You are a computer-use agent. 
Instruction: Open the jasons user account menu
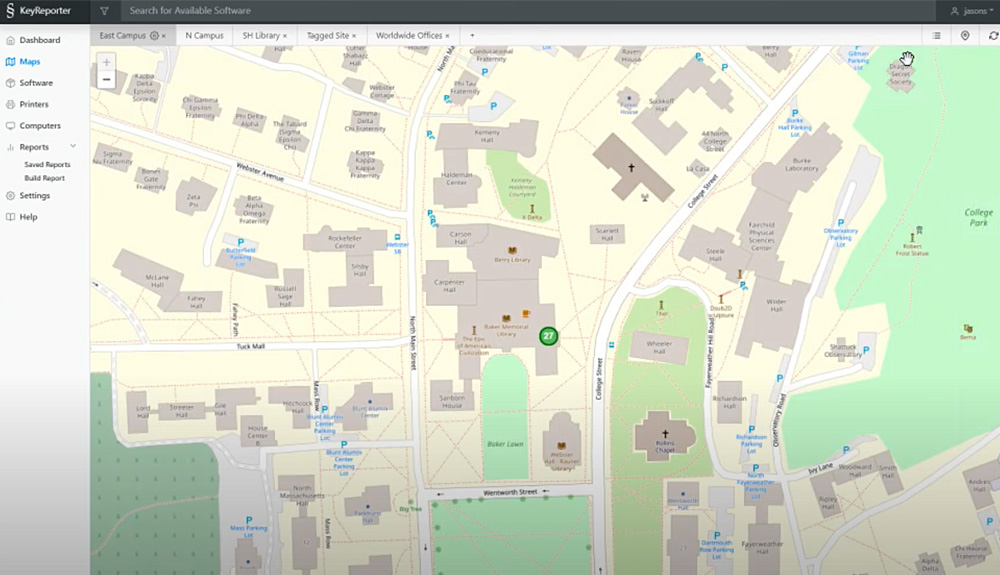tap(971, 11)
